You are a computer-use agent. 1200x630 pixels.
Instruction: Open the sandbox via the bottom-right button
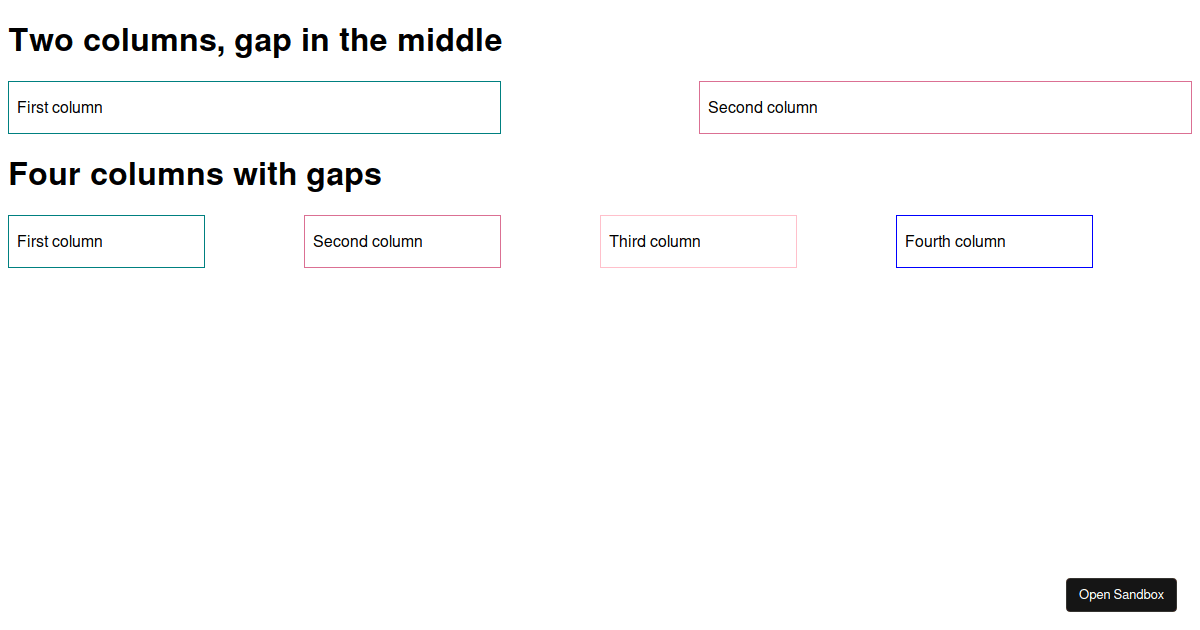tap(1121, 594)
